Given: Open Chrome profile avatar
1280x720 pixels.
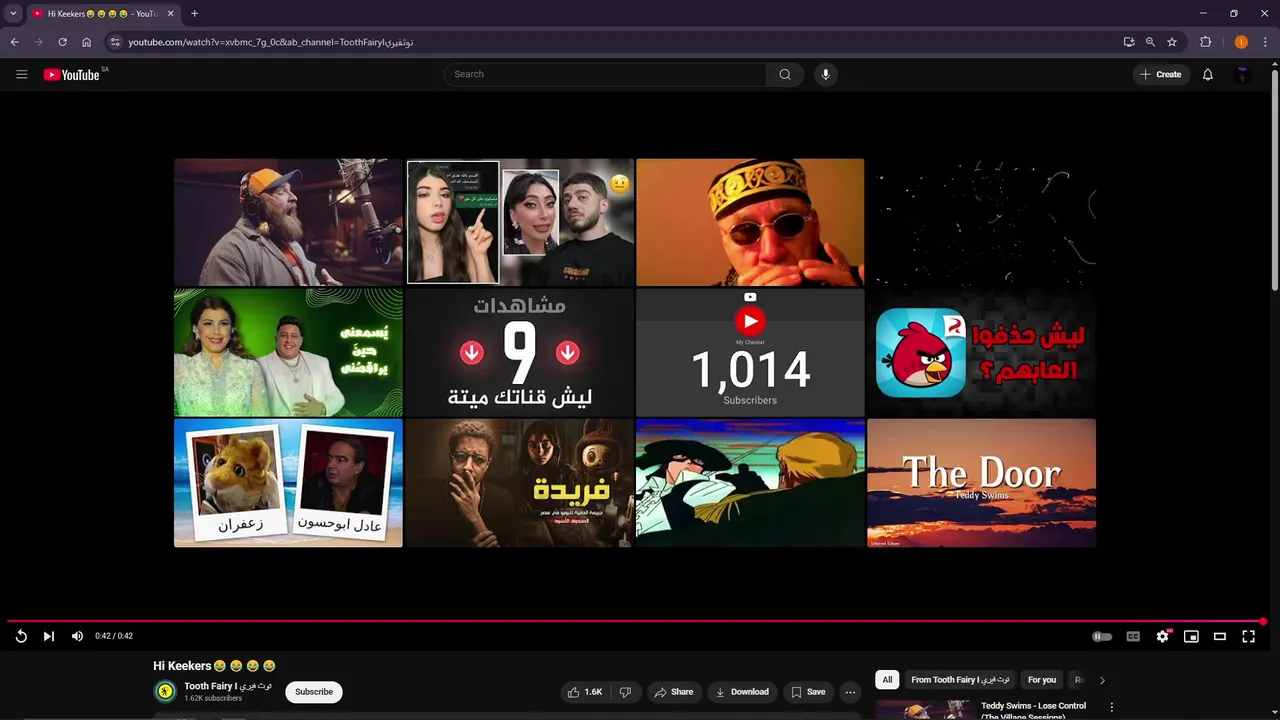Looking at the screenshot, I should [x=1241, y=42].
